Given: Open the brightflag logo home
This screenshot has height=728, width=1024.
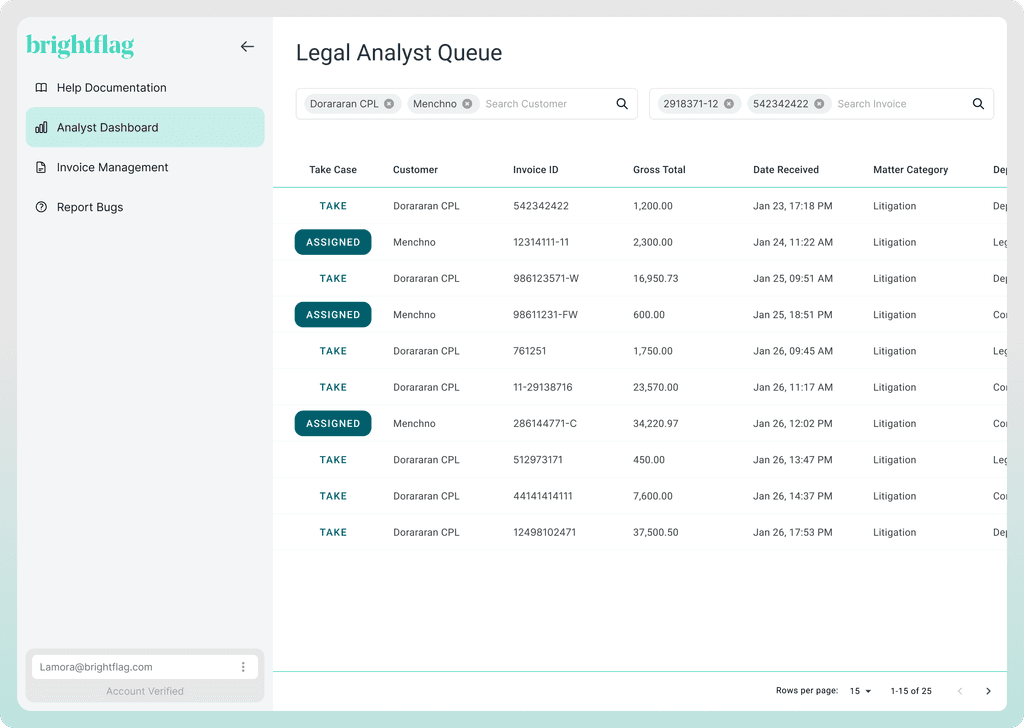Looking at the screenshot, I should [80, 46].
